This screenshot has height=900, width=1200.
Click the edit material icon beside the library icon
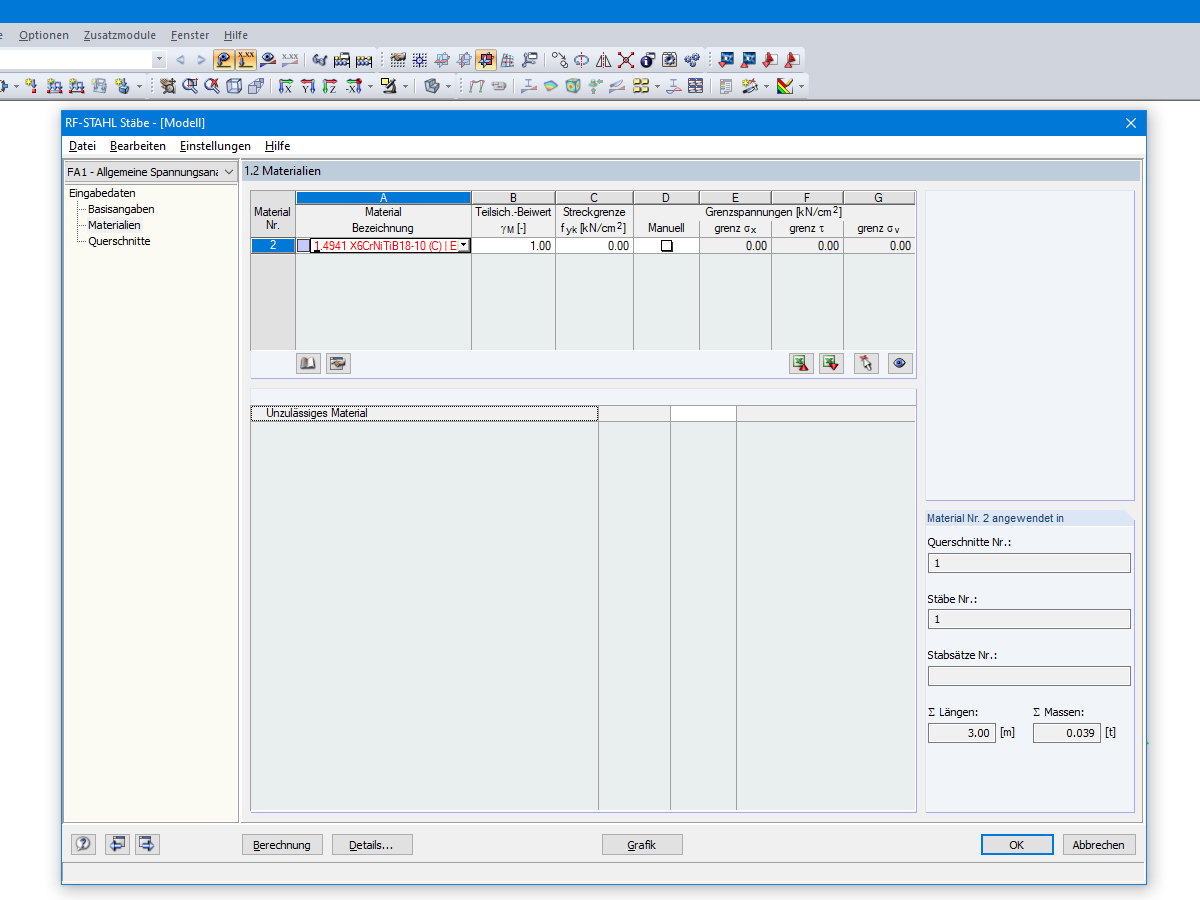[338, 364]
